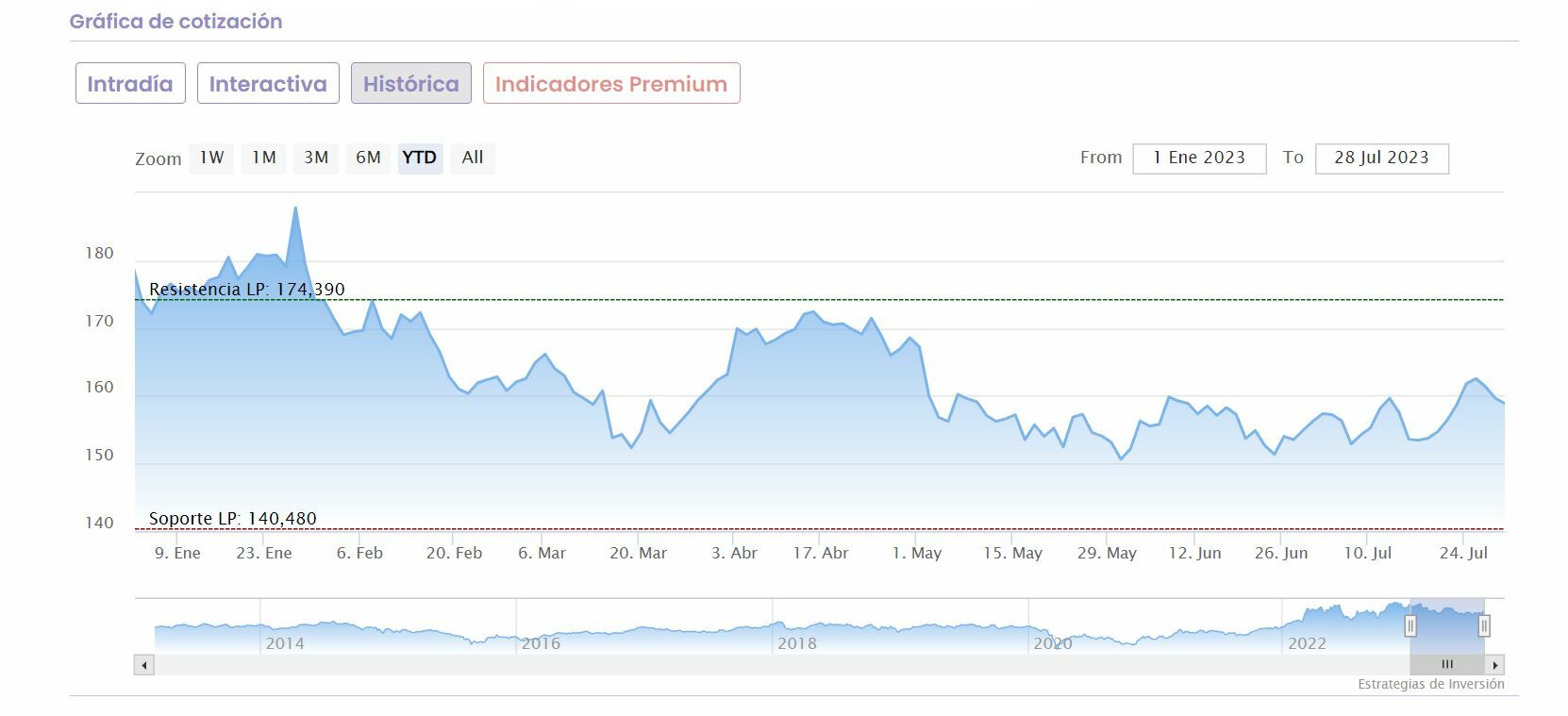Choose the 6M zoom option

368,158
